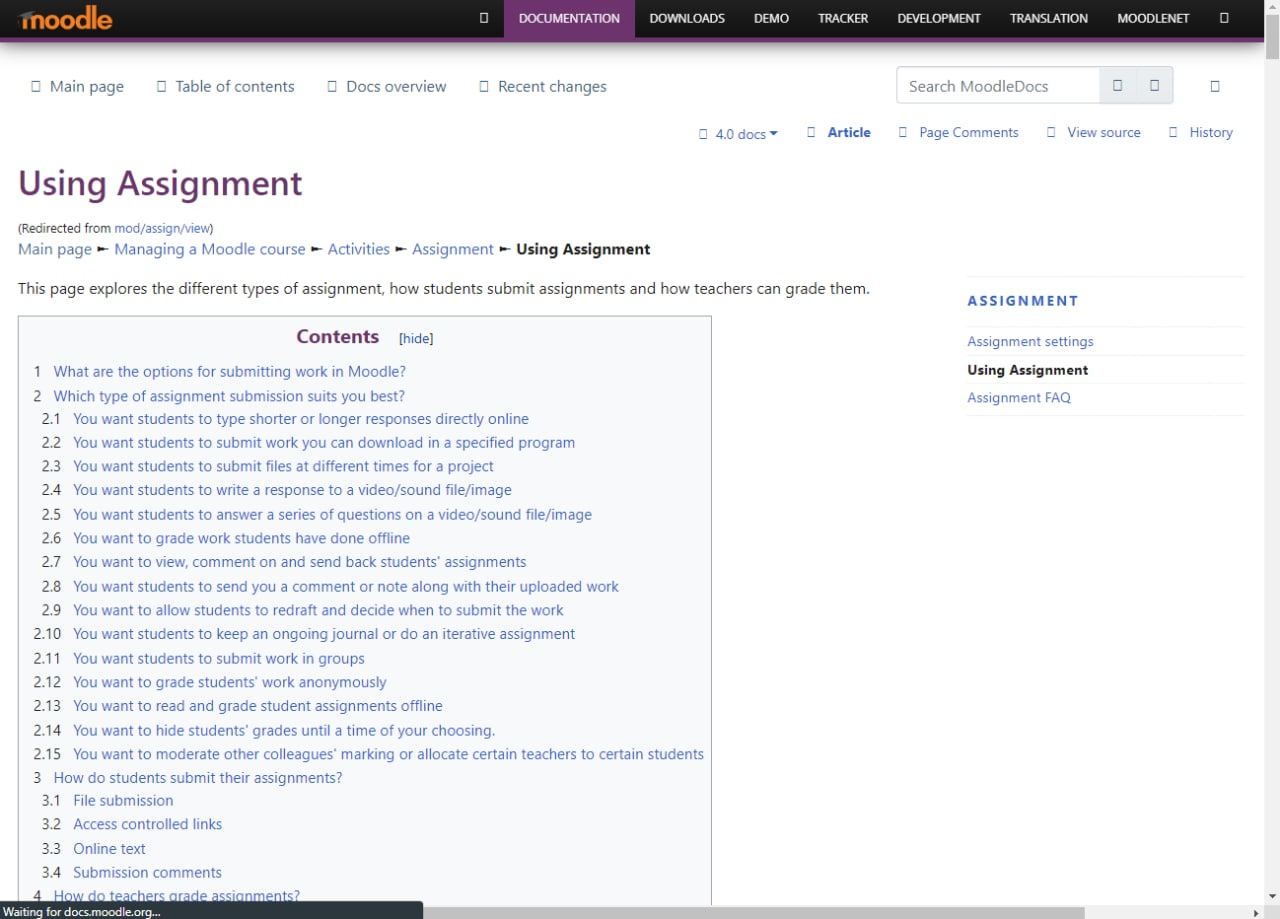Open Assignment FAQ in sidebar

(x=1019, y=397)
